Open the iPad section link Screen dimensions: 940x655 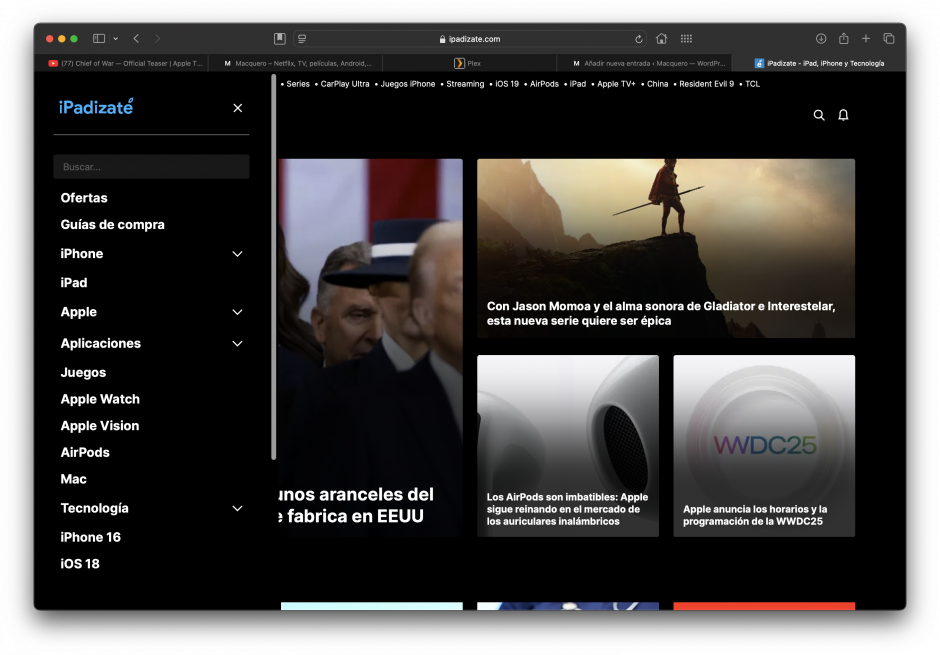click(74, 283)
